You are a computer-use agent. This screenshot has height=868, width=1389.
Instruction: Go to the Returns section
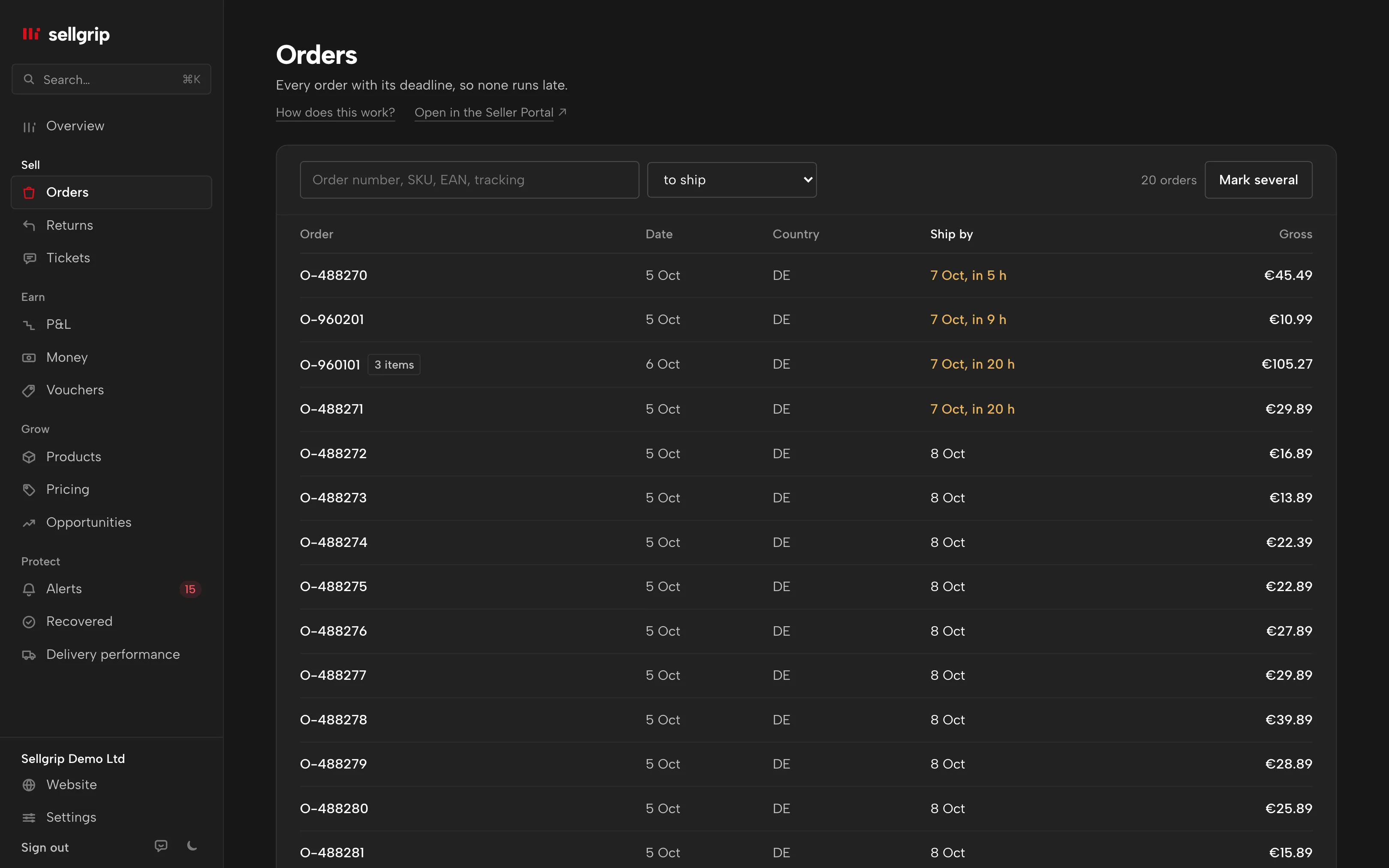tap(111, 225)
